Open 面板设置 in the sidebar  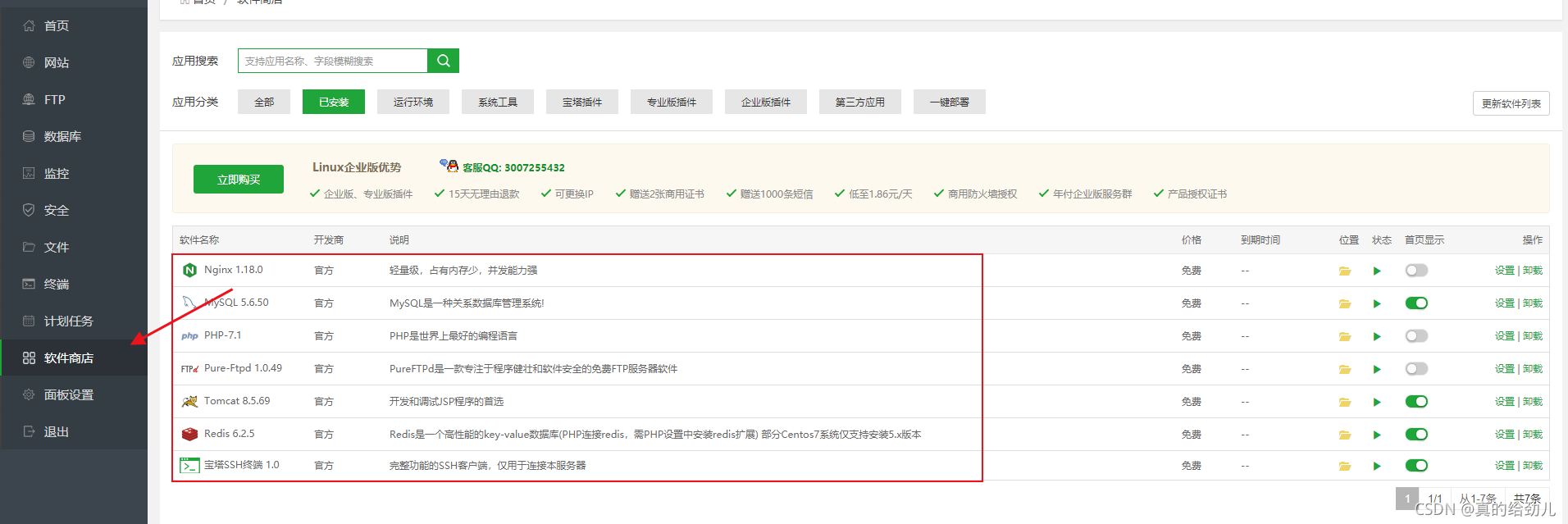pyautogui.click(x=74, y=394)
